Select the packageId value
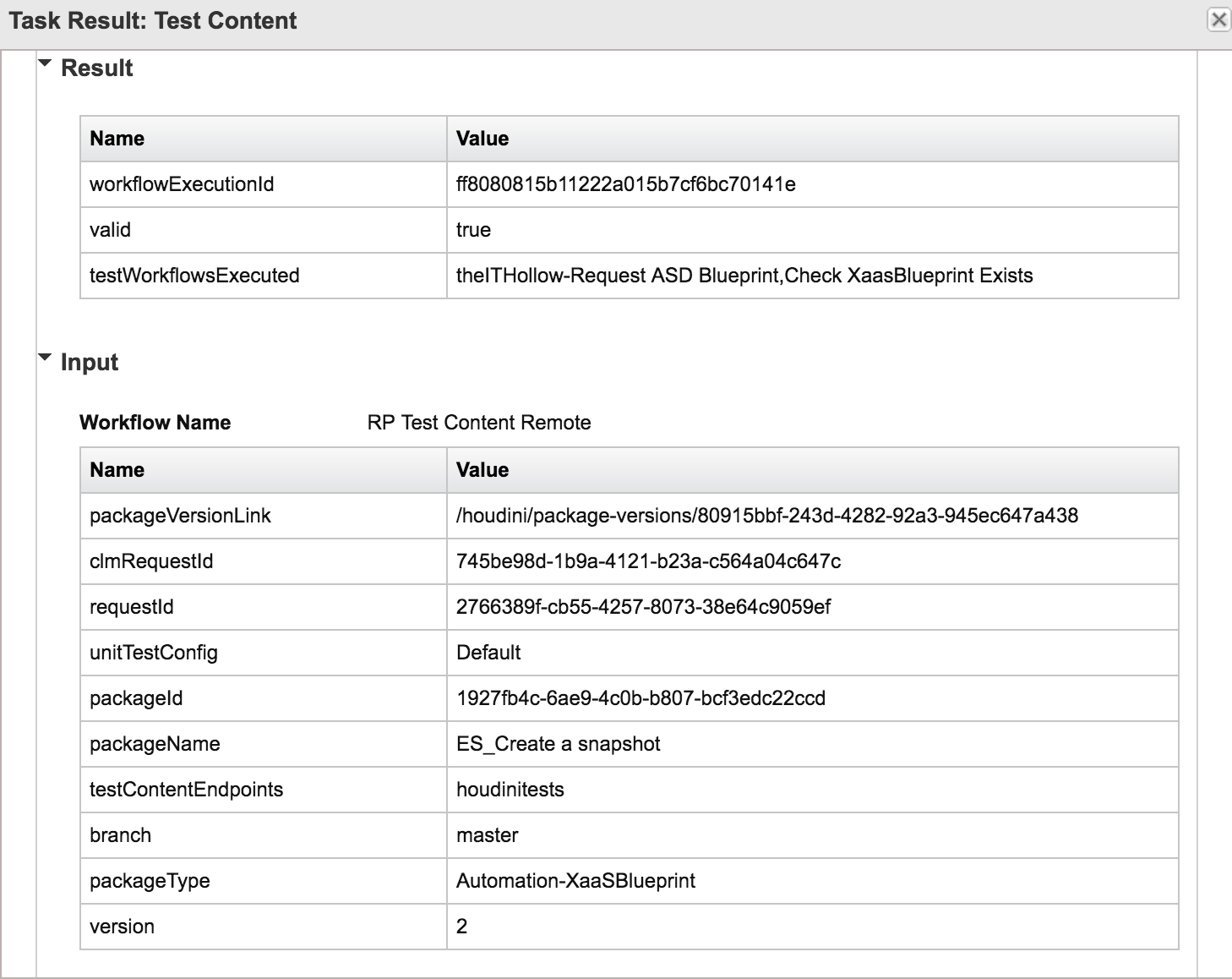This screenshot has width=1232, height=979. (x=641, y=698)
